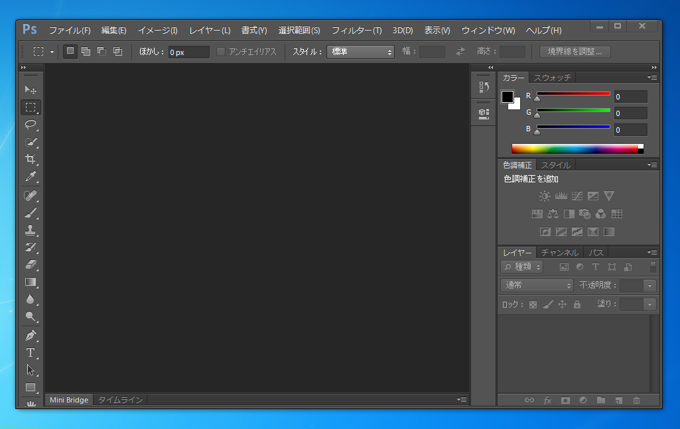The image size is (680, 429).
Task: Select the Rectangle shape tool
Action: (30, 387)
